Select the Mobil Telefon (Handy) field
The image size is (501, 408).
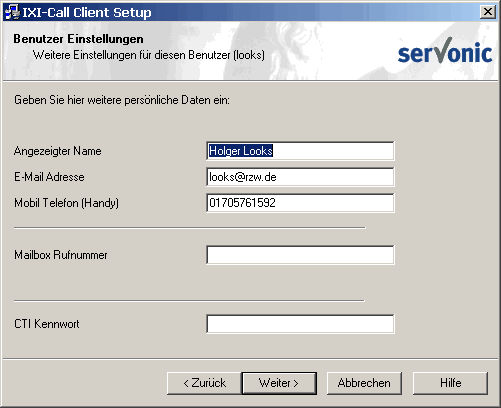300,203
